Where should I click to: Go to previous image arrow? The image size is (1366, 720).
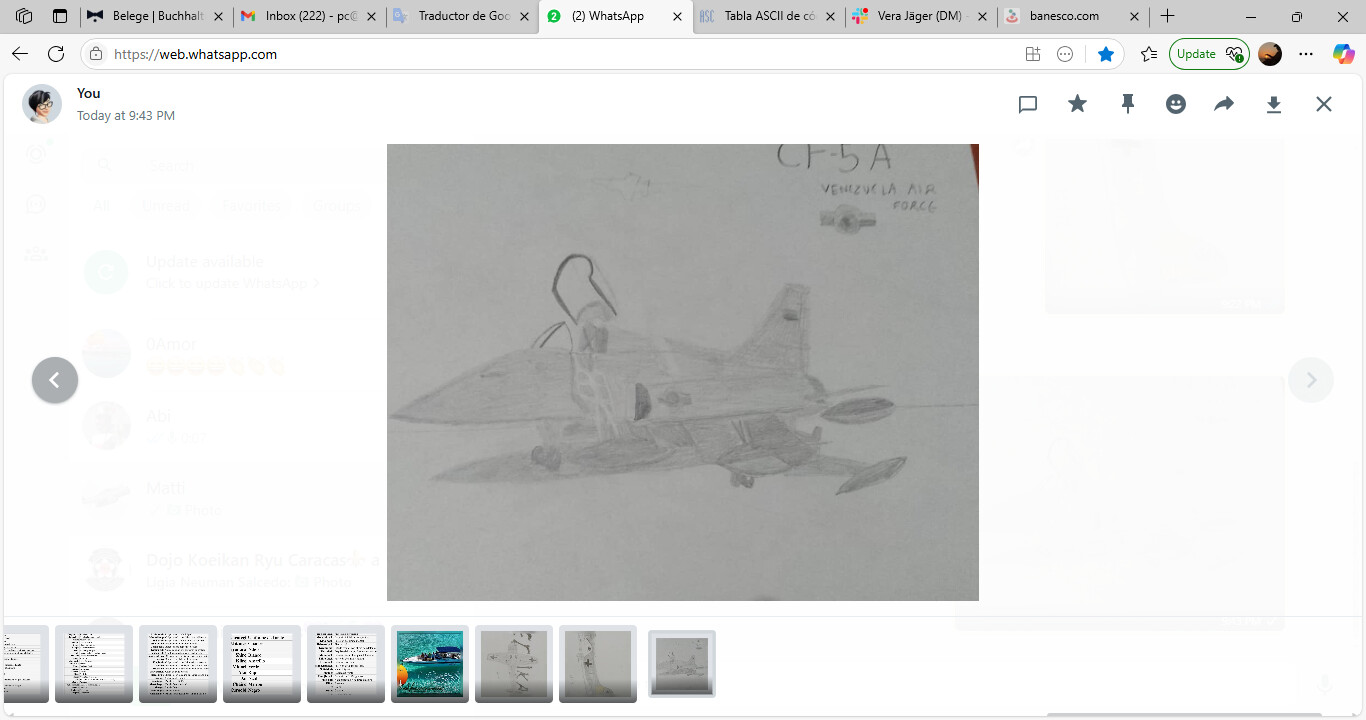[55, 380]
